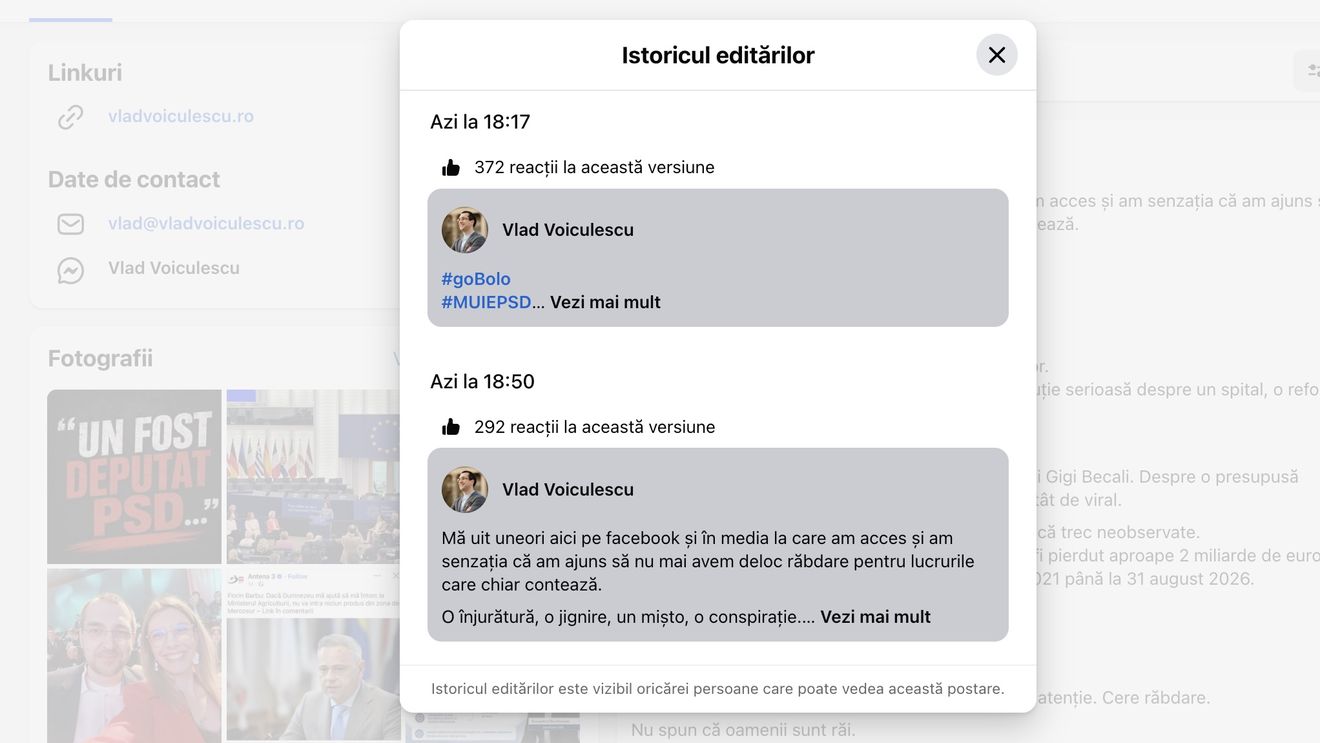The image size is (1320, 743).
Task: Select the 372 reacții la această versiune text
Action: click(594, 167)
